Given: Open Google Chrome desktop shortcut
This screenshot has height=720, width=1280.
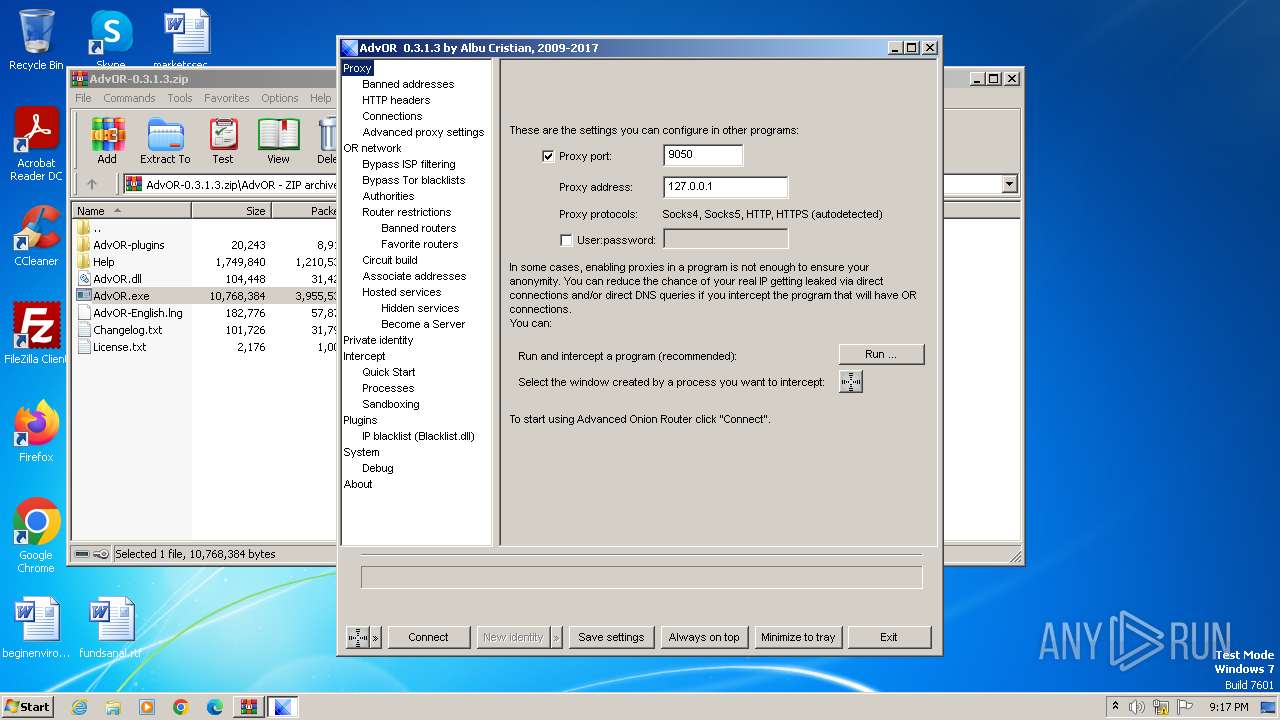Looking at the screenshot, I should click(36, 536).
